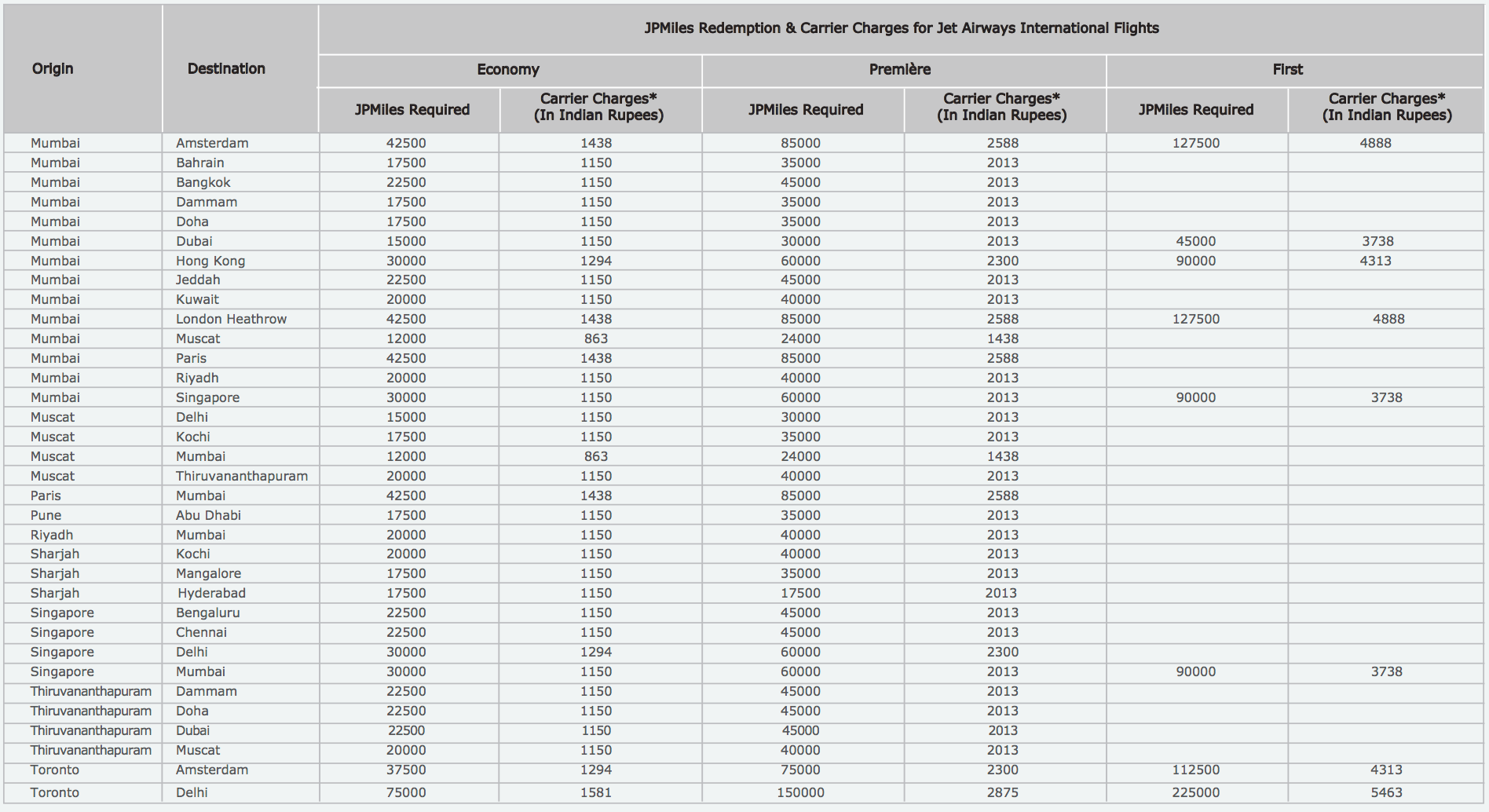Select the 112500 First JPMiles value
The image size is (1489, 812).
(1195, 770)
